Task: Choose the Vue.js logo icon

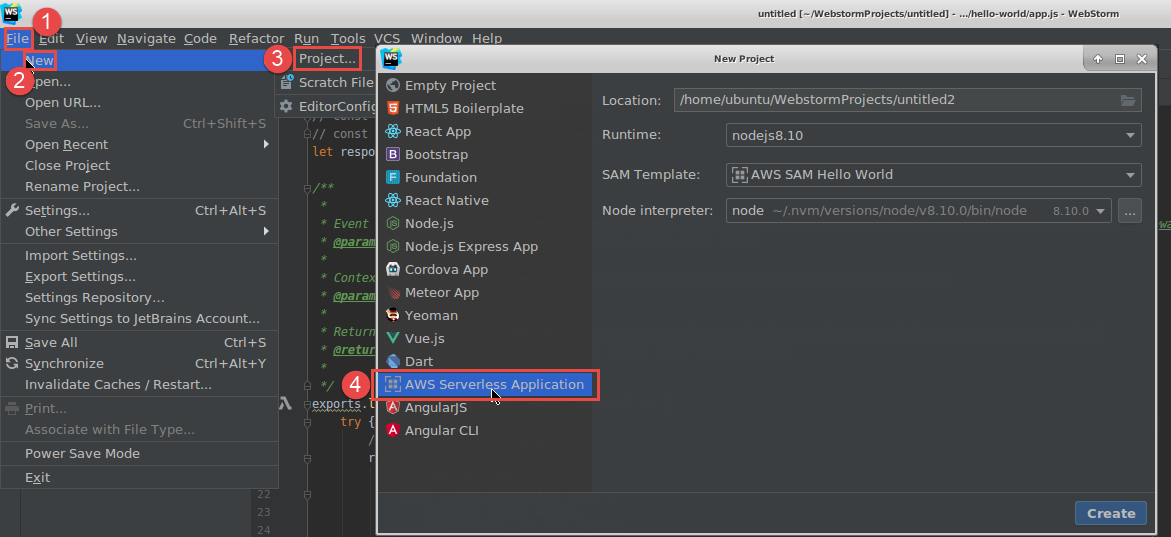Action: (393, 339)
